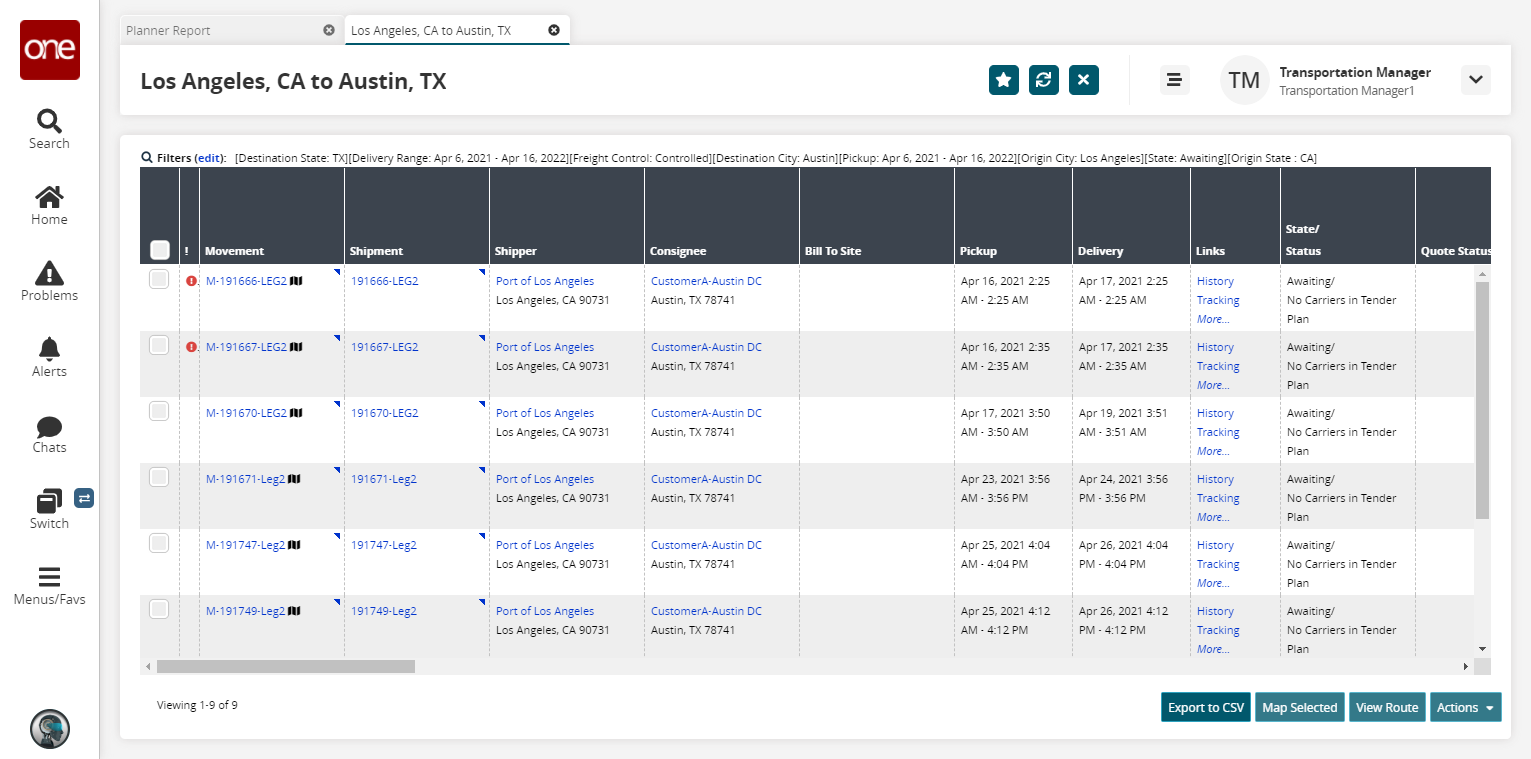
Task: Click the favorite star button
Action: (x=1003, y=80)
